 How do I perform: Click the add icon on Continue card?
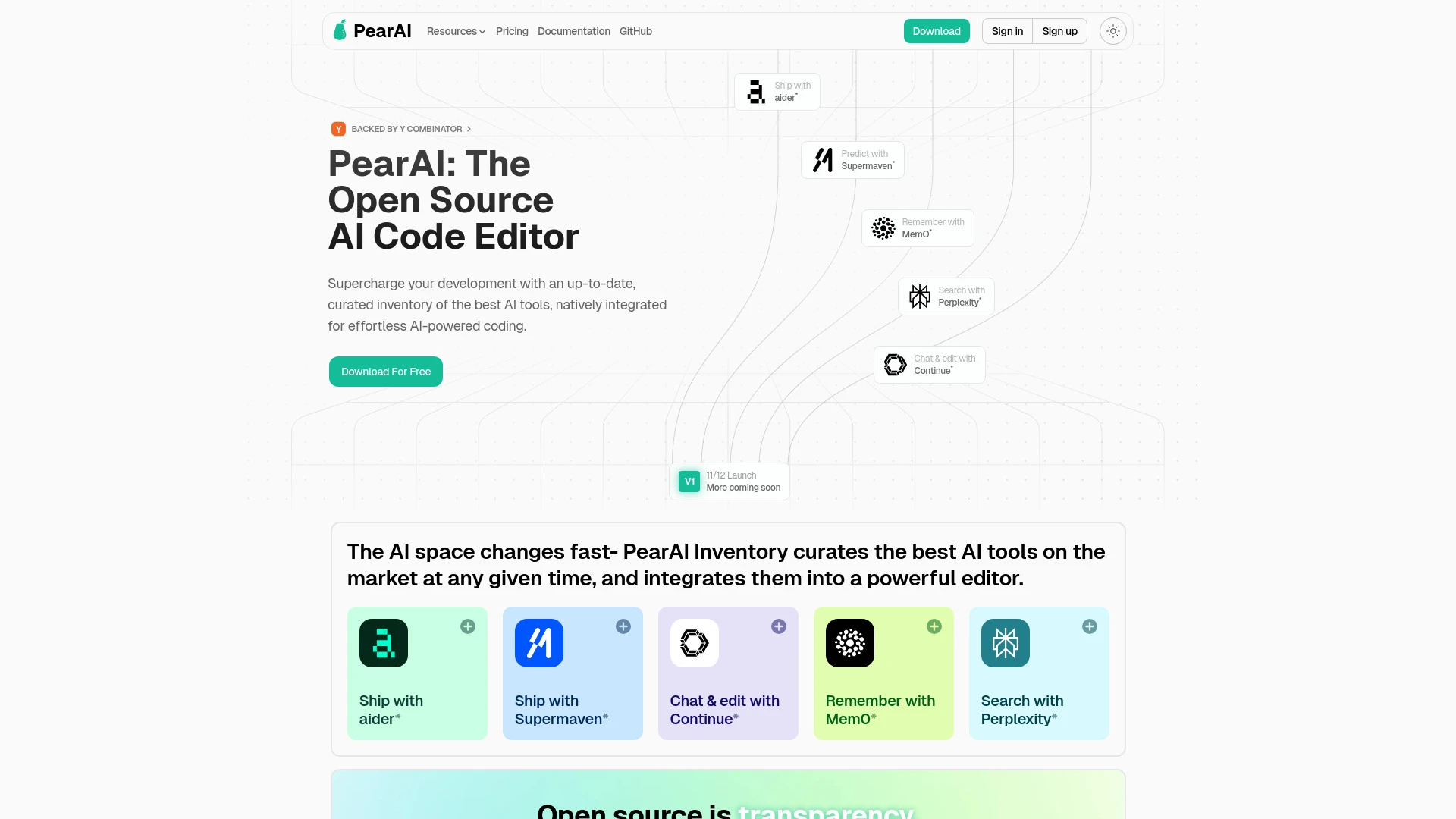tap(779, 626)
